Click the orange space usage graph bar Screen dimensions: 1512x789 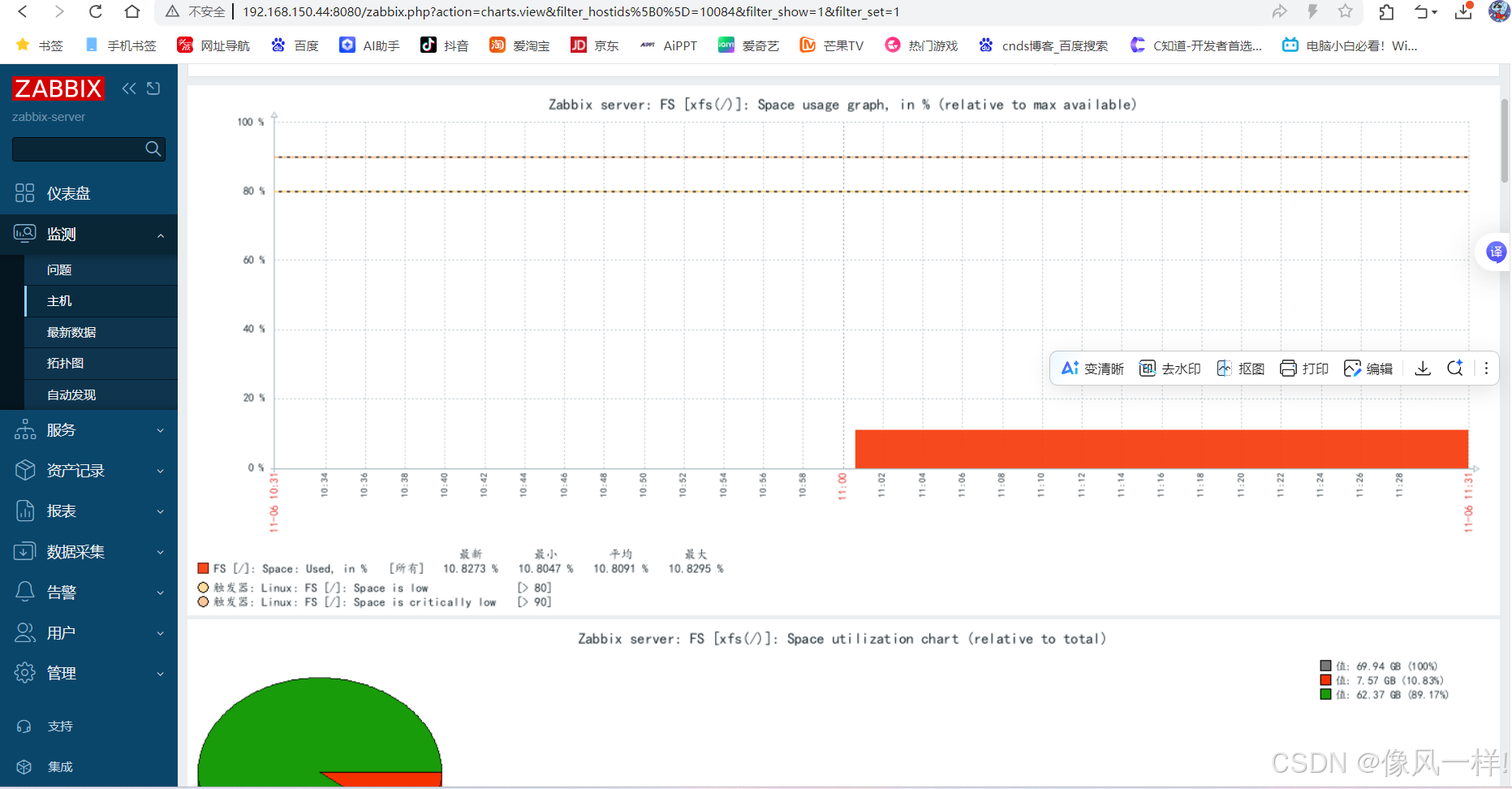pos(1161,449)
